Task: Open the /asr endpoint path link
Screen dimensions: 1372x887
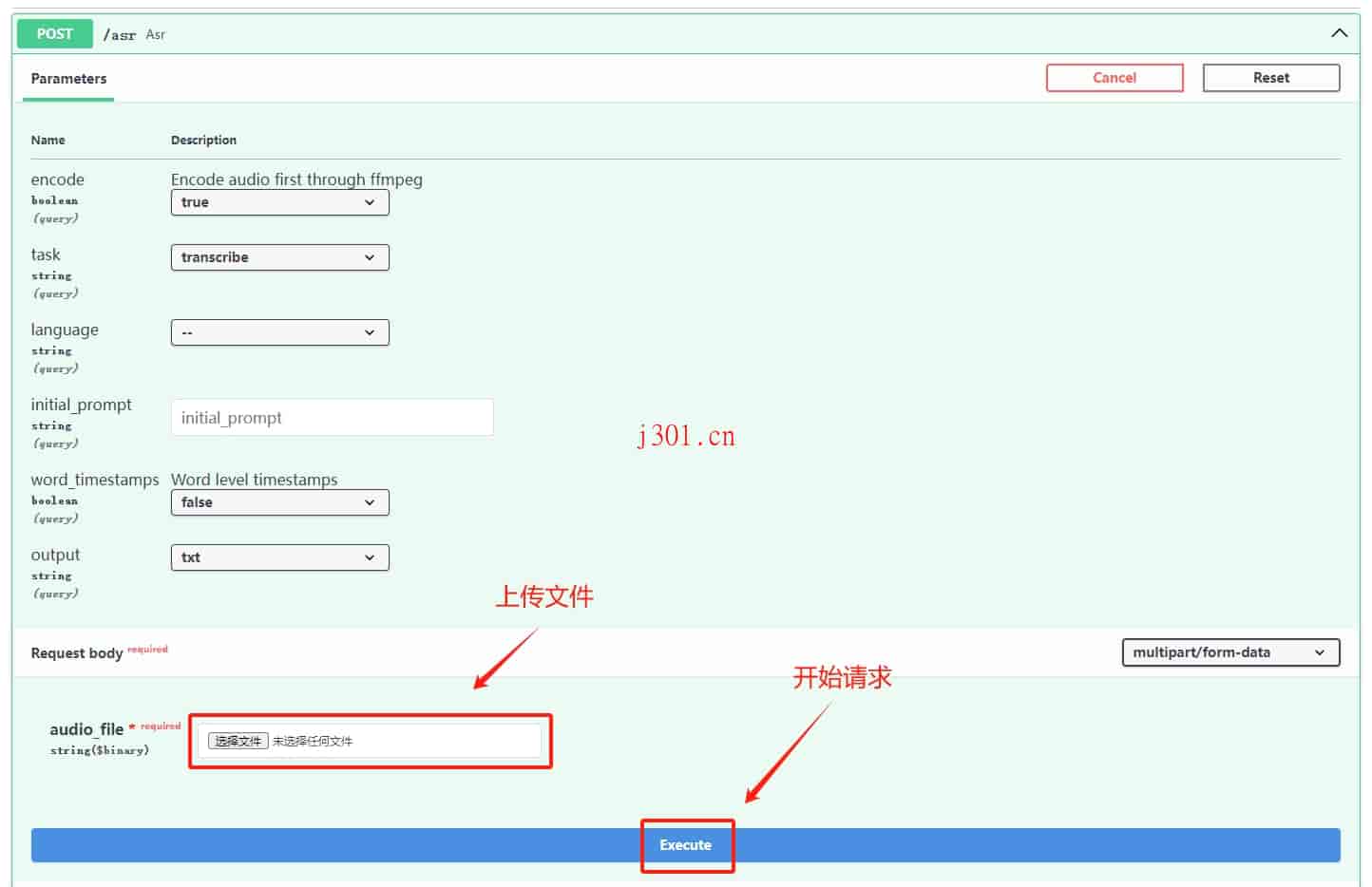Action: coord(120,34)
